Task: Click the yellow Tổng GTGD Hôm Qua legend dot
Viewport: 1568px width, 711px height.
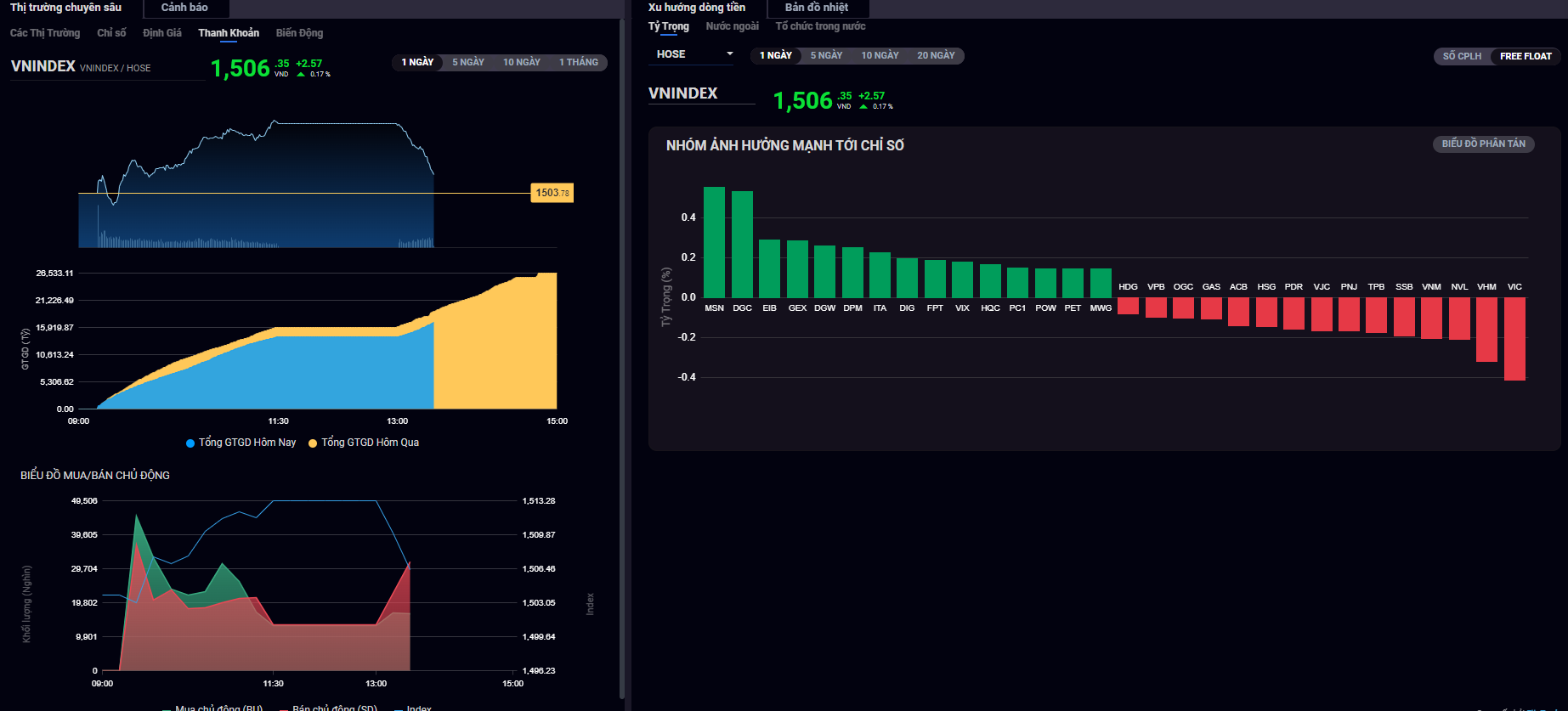Action: click(x=313, y=443)
